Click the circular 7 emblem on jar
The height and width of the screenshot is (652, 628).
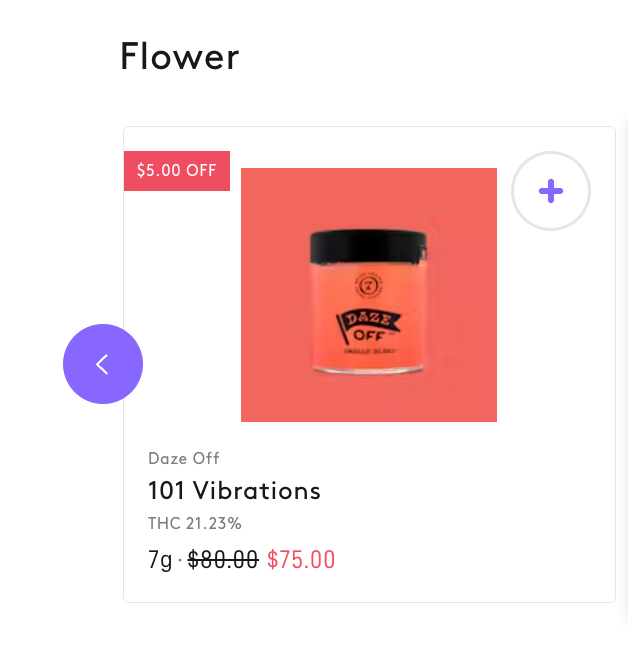[x=368, y=285]
